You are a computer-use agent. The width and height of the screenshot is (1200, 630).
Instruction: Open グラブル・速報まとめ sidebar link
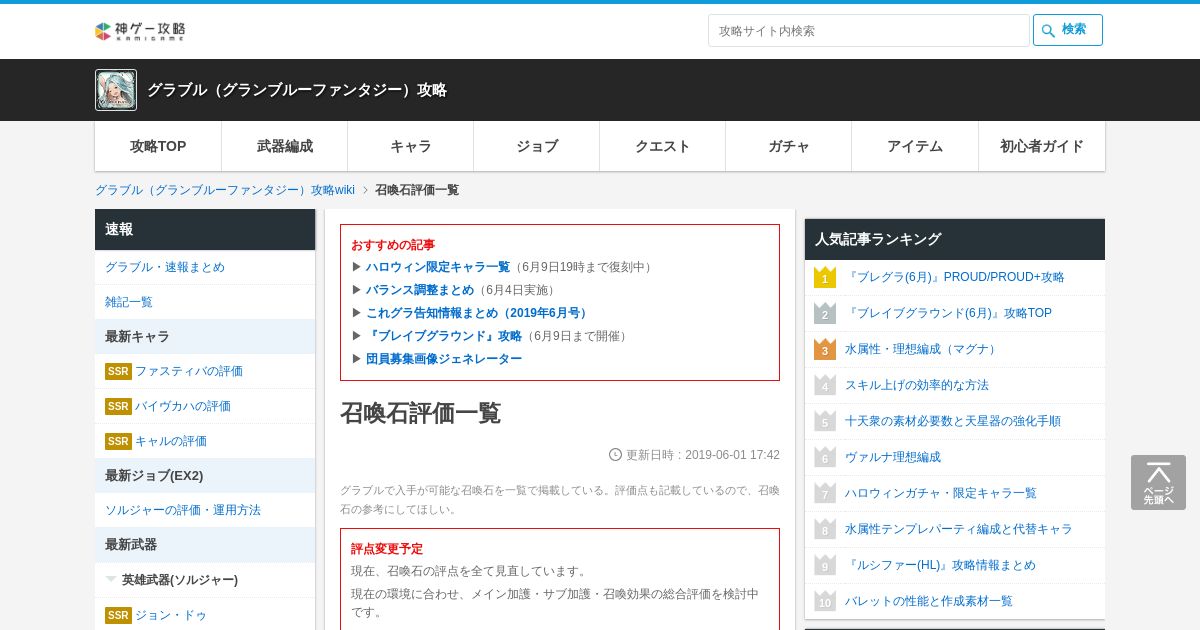click(x=165, y=267)
